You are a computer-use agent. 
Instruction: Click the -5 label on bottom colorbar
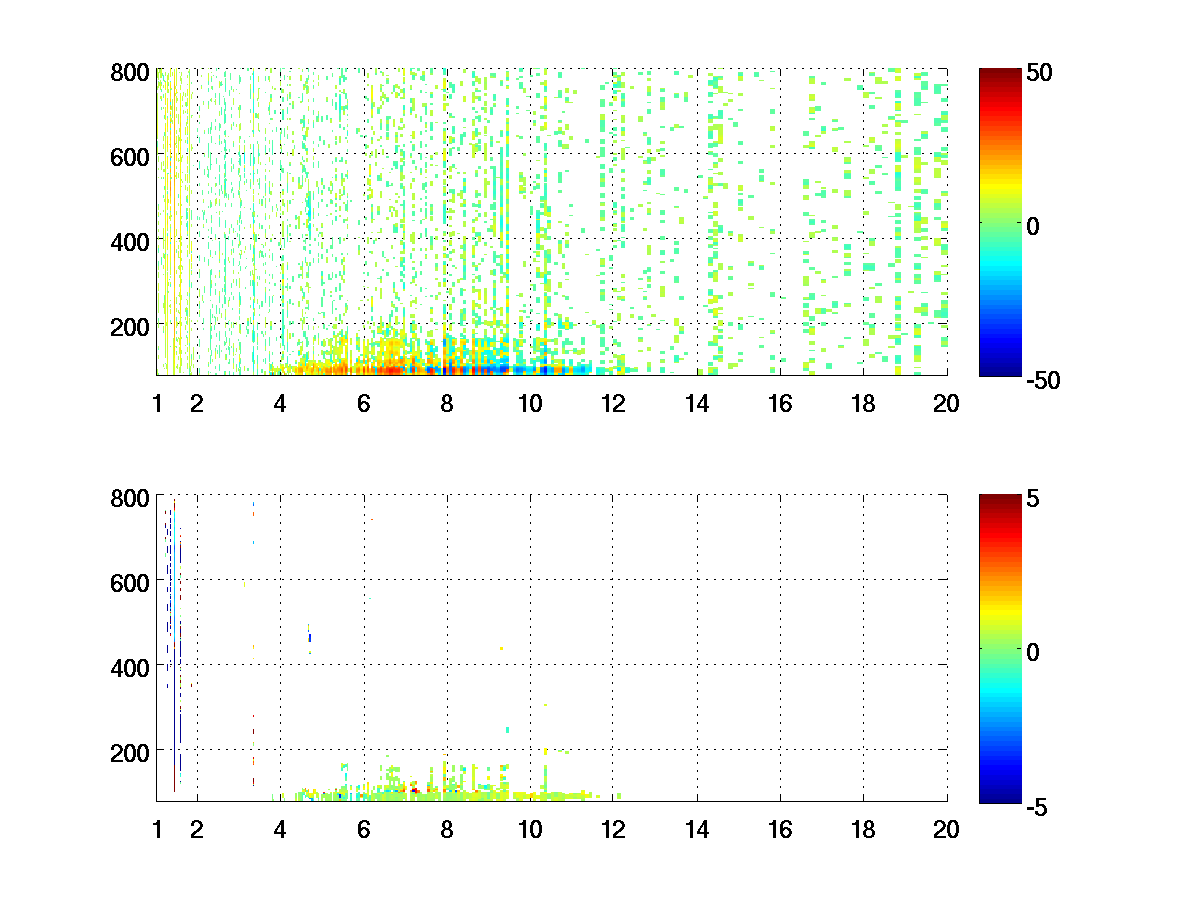point(1038,805)
